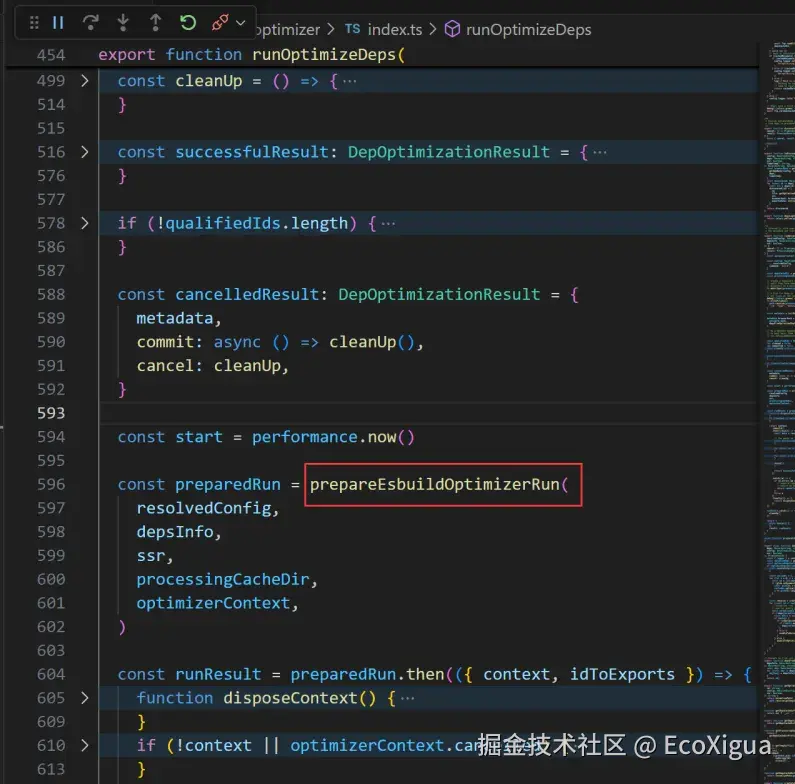Click metadata property on line 589

coord(174,318)
